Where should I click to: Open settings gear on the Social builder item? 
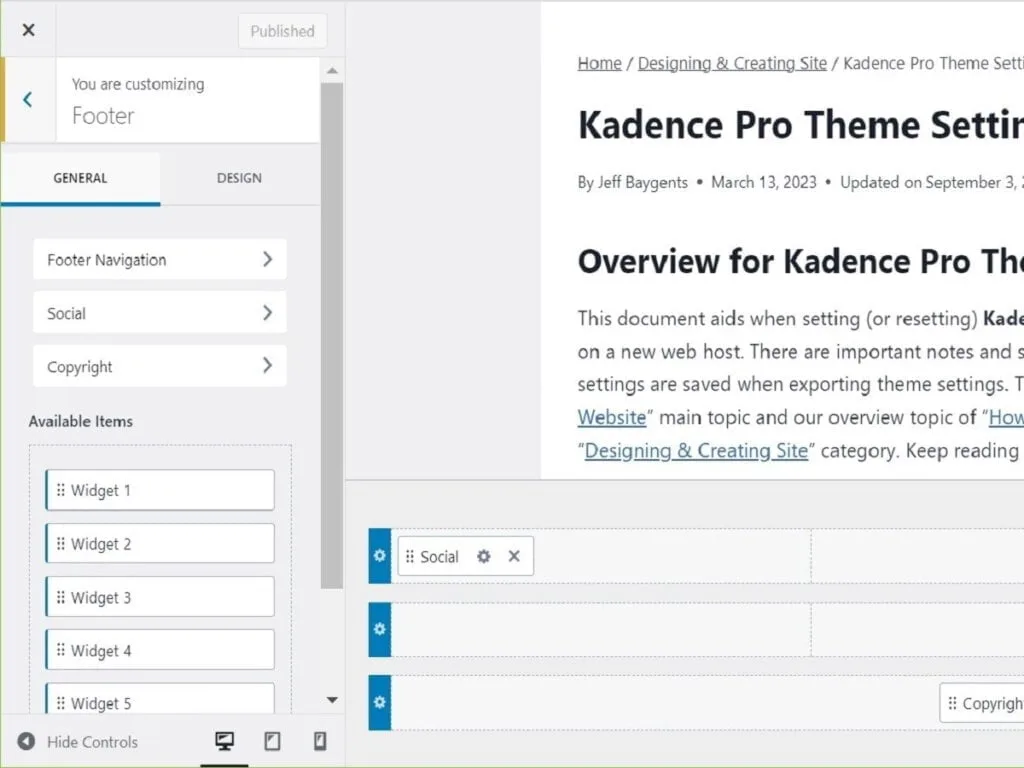click(x=483, y=556)
